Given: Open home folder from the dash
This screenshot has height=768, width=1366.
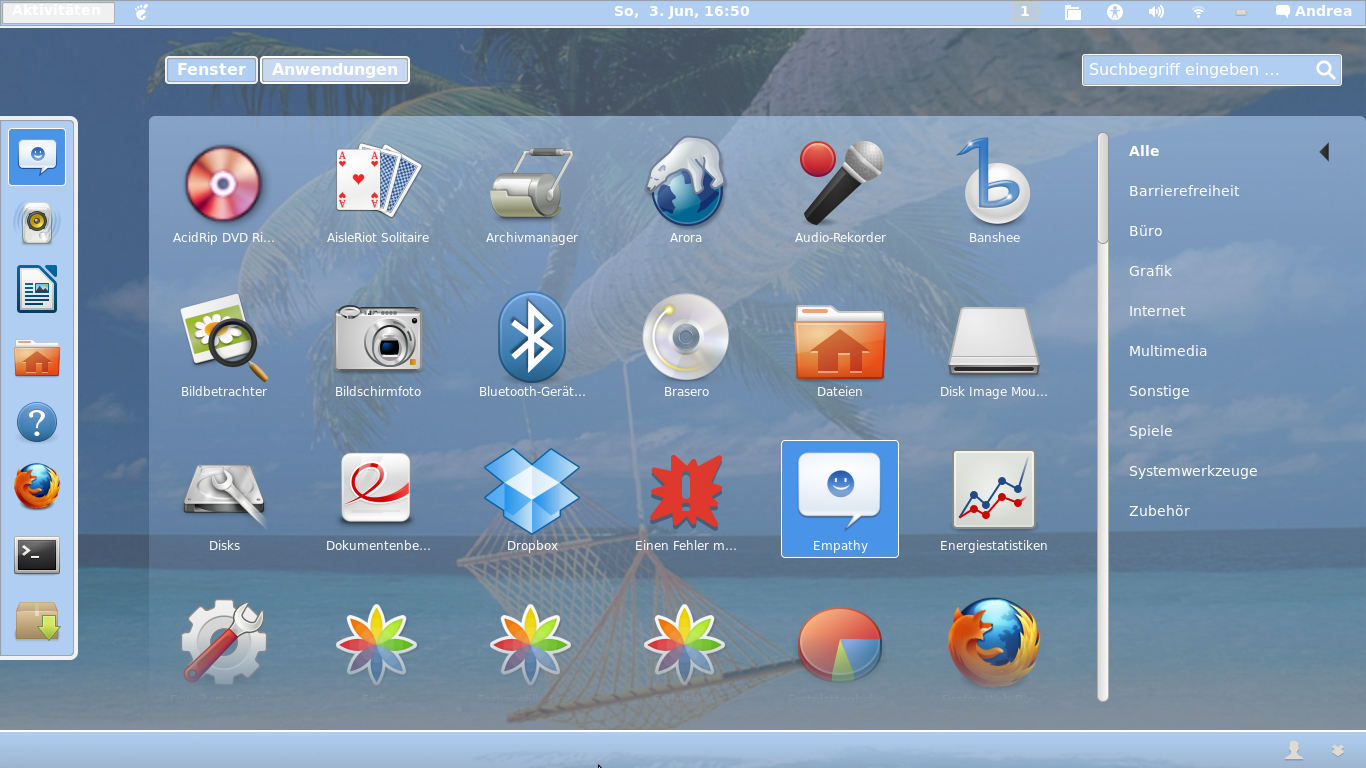Looking at the screenshot, I should 37,357.
